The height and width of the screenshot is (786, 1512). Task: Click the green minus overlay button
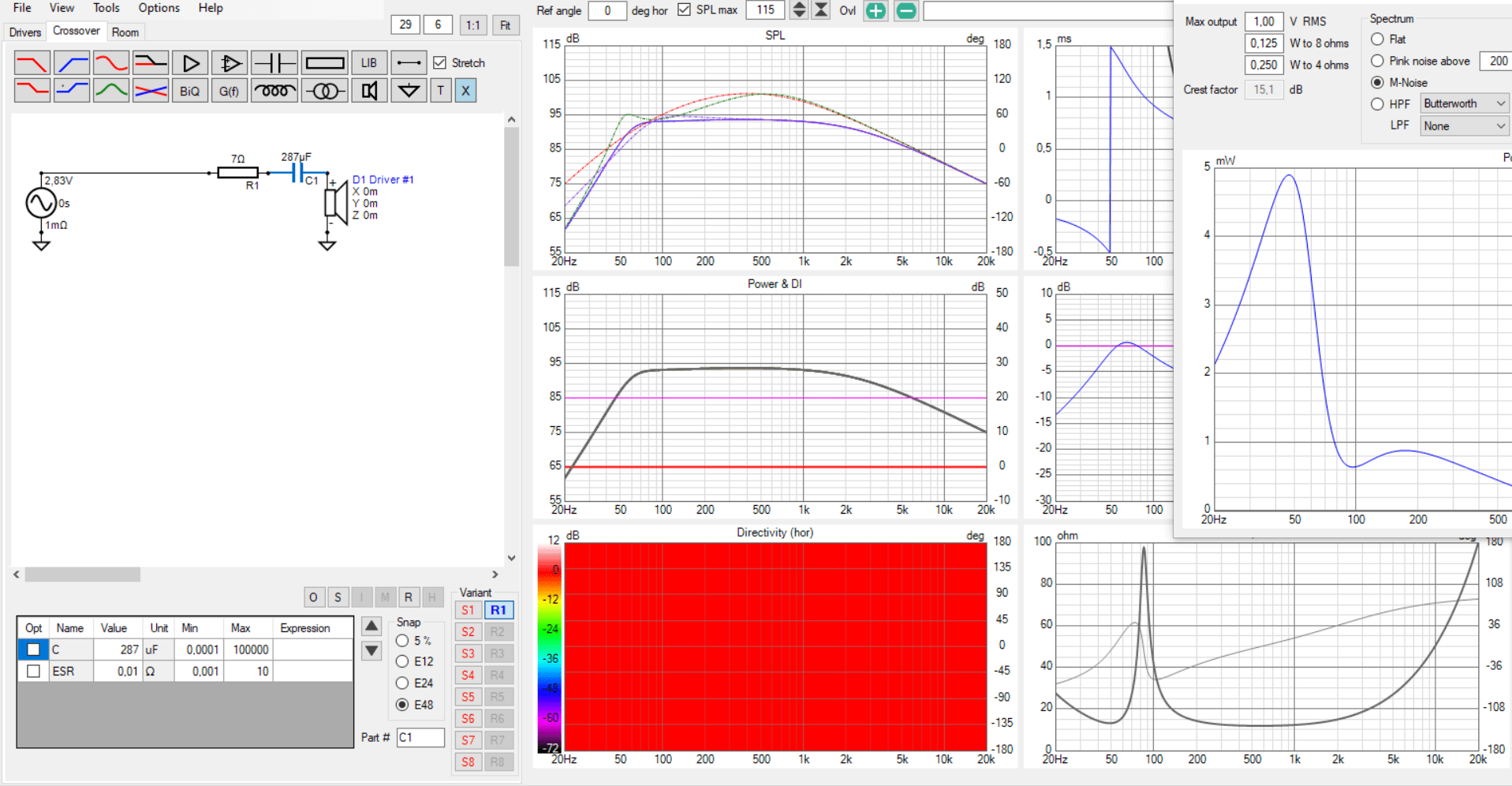(906, 10)
